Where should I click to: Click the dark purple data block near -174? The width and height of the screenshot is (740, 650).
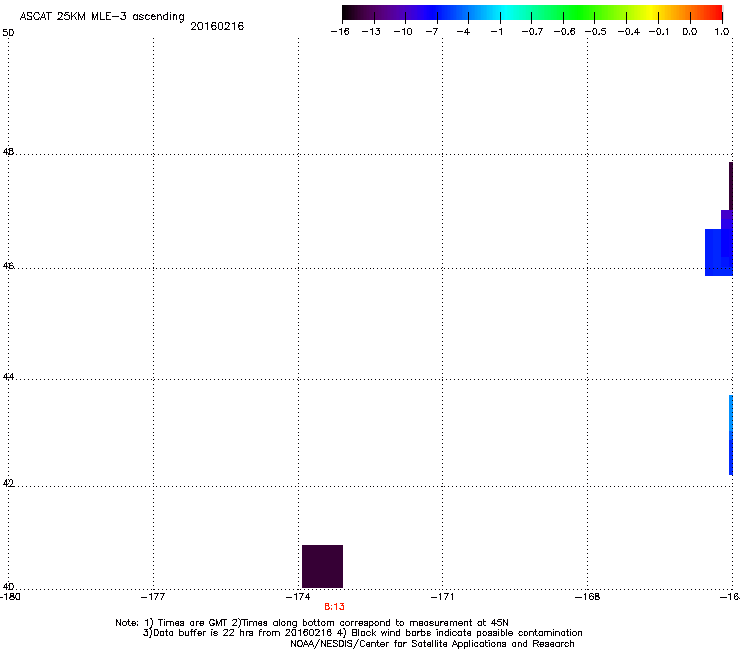pos(322,566)
